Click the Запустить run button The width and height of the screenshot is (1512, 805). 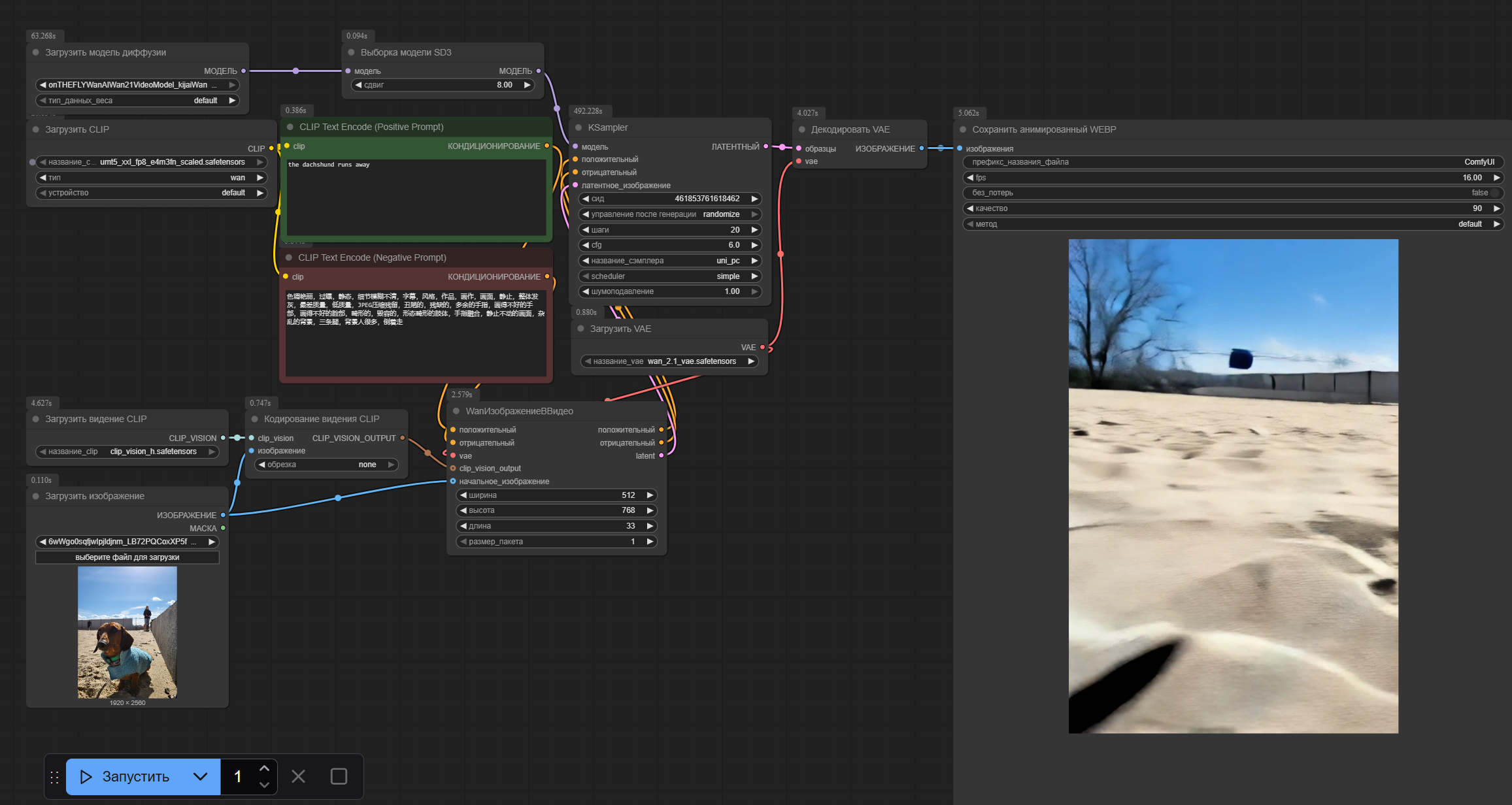[135, 776]
